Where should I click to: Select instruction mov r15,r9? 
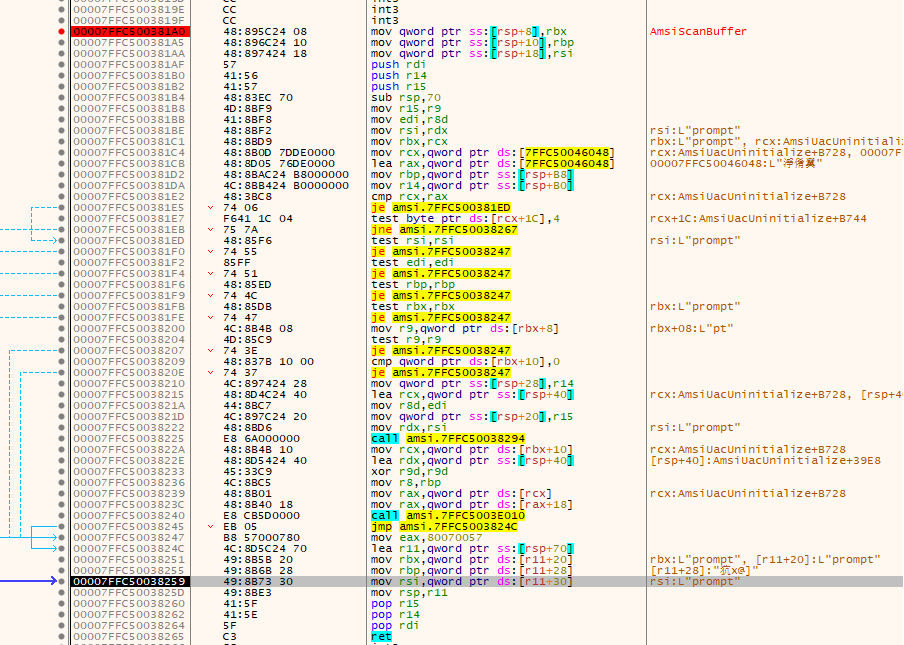tap(402, 108)
